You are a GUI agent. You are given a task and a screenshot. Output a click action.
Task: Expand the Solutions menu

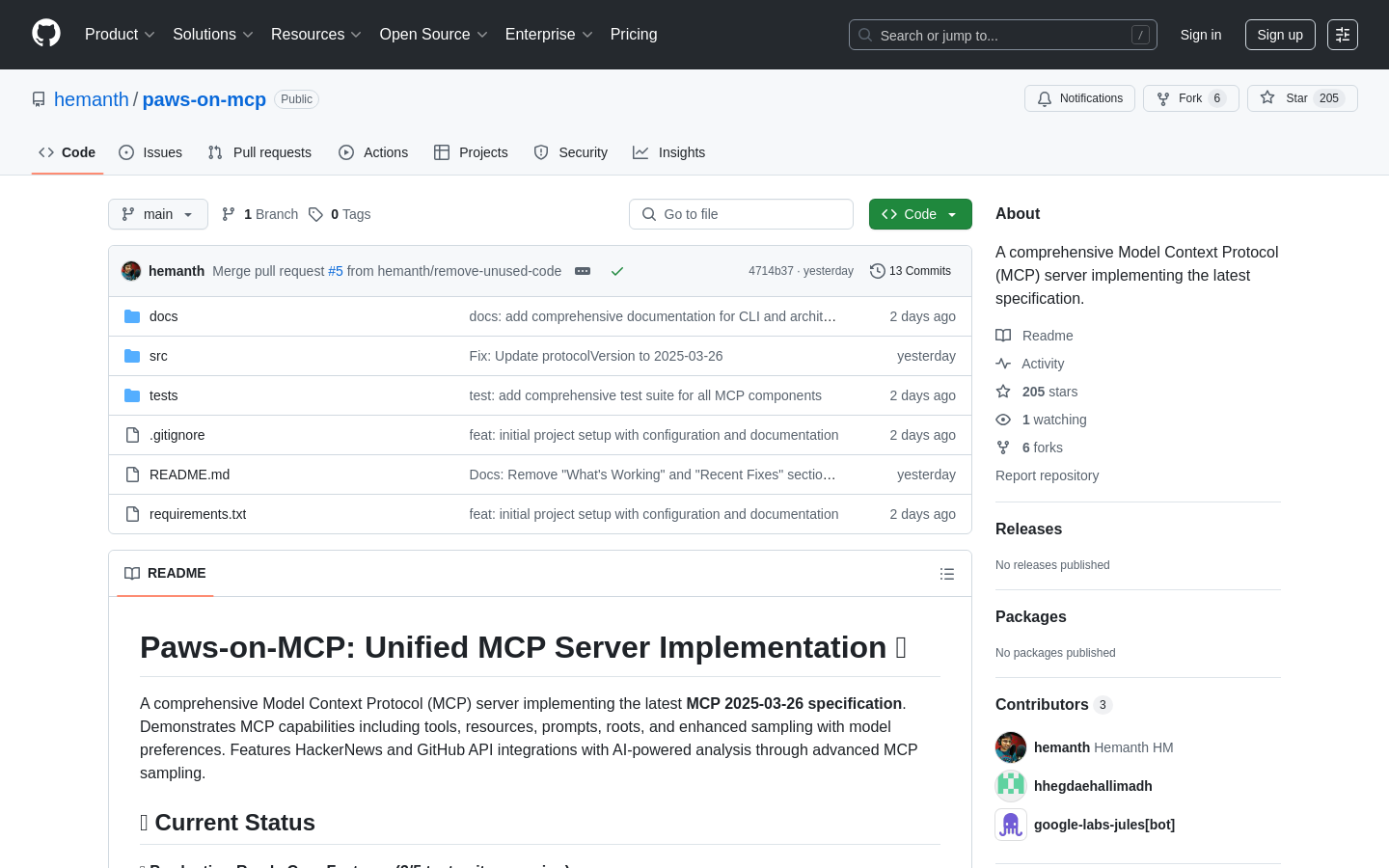[x=213, y=35]
